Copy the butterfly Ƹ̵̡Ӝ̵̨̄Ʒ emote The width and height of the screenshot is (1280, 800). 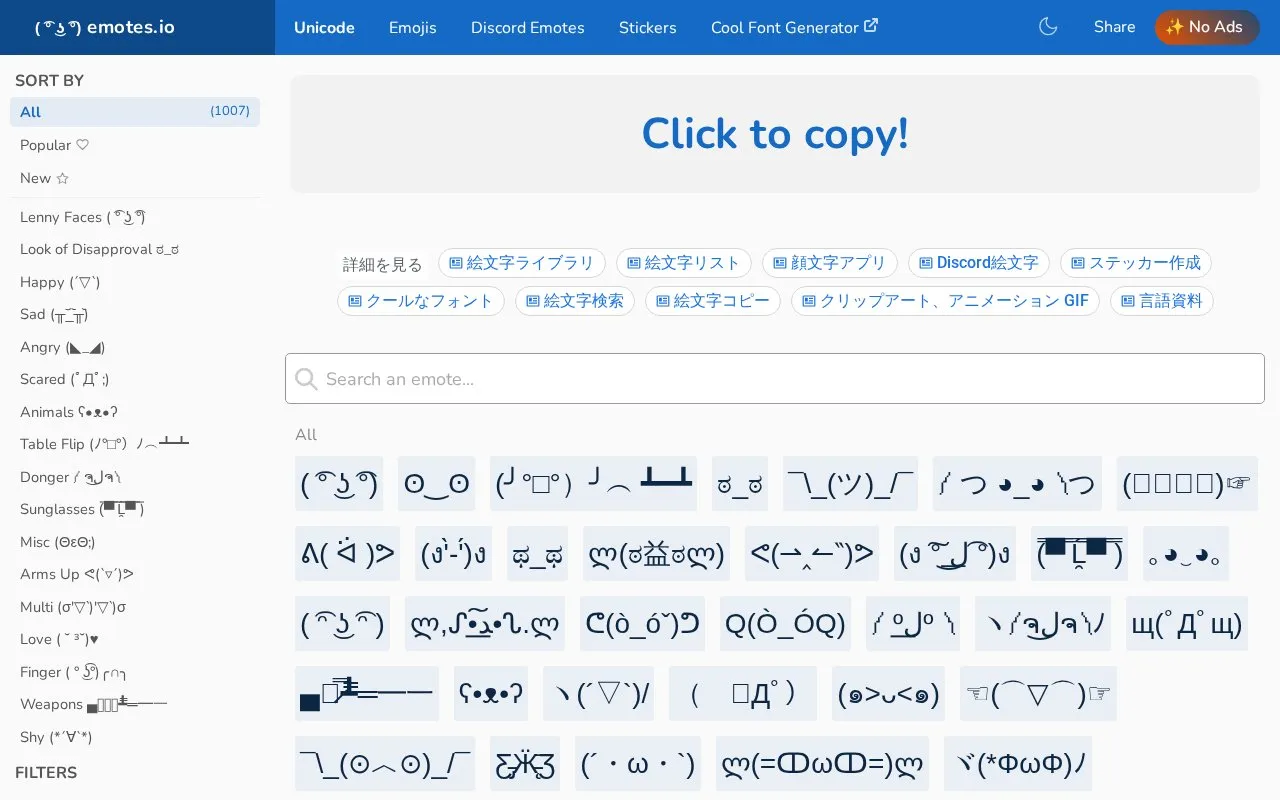(x=525, y=764)
